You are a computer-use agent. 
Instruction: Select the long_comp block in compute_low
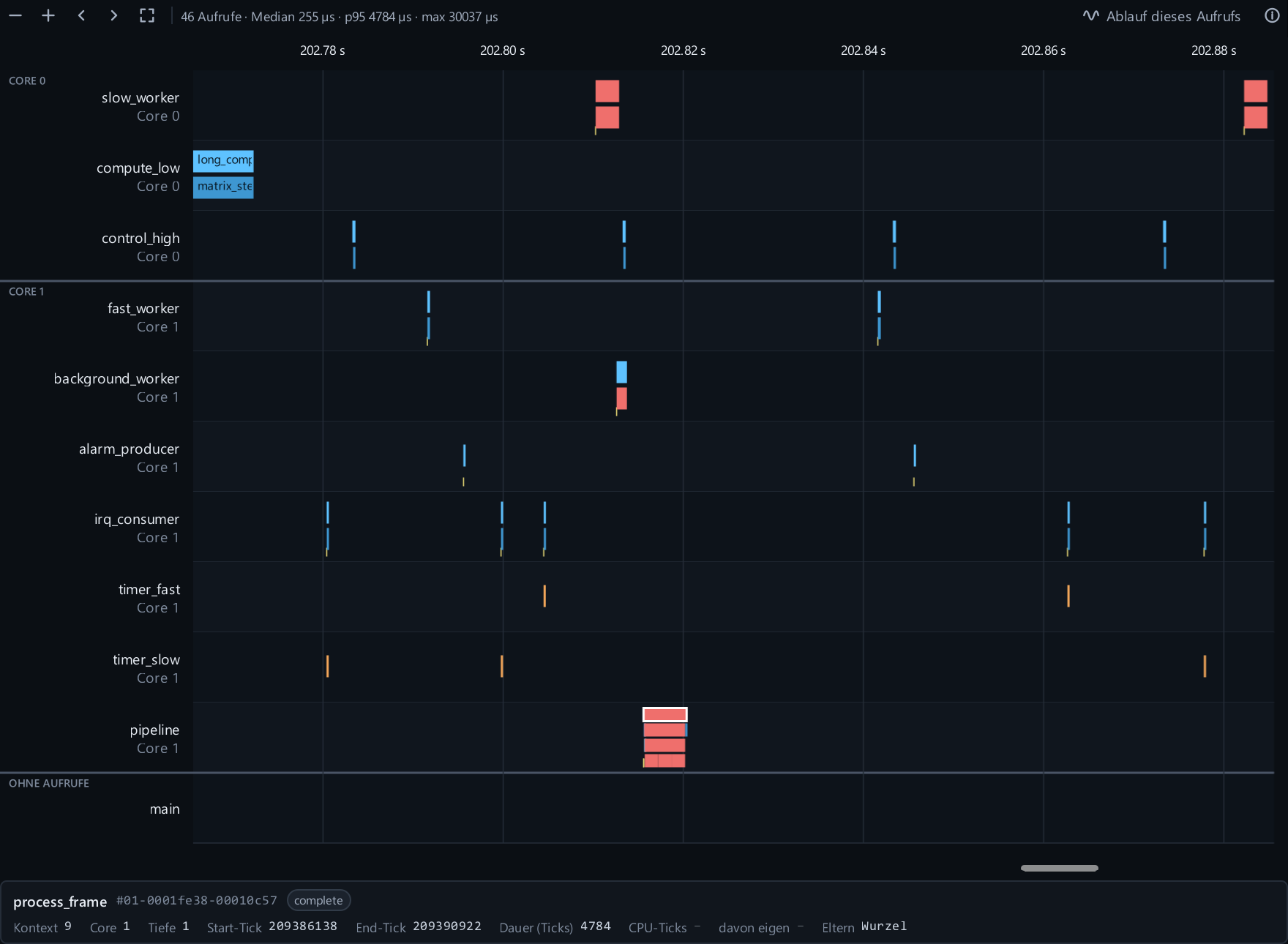click(223, 160)
